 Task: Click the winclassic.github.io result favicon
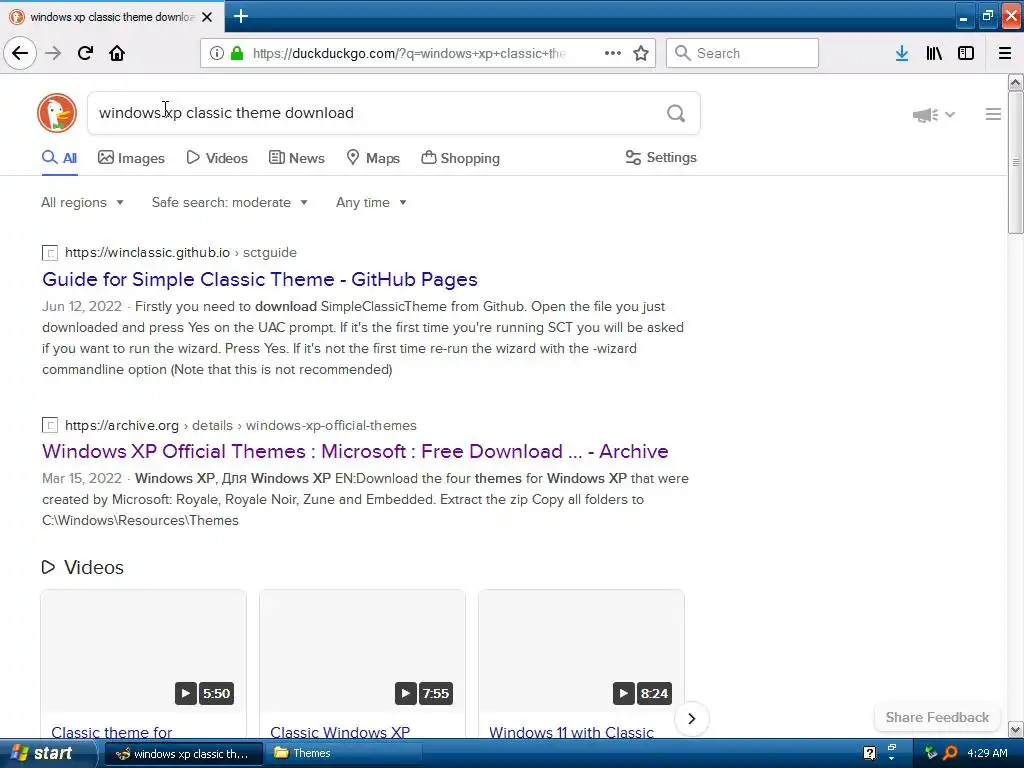[x=50, y=253]
